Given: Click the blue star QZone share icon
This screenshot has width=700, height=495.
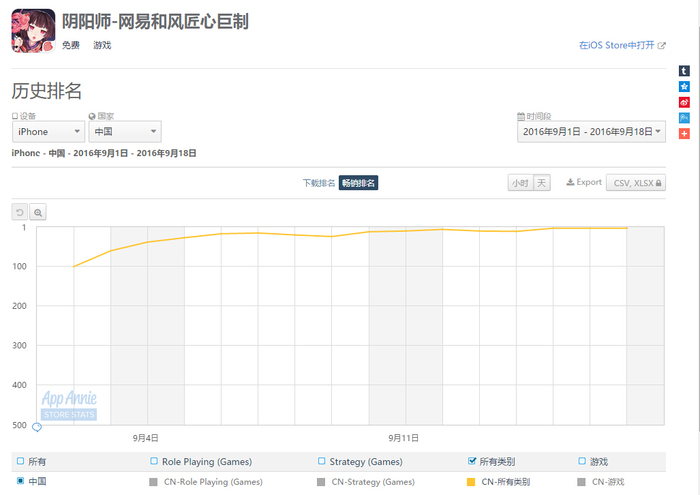Looking at the screenshot, I should pyautogui.click(x=684, y=87).
